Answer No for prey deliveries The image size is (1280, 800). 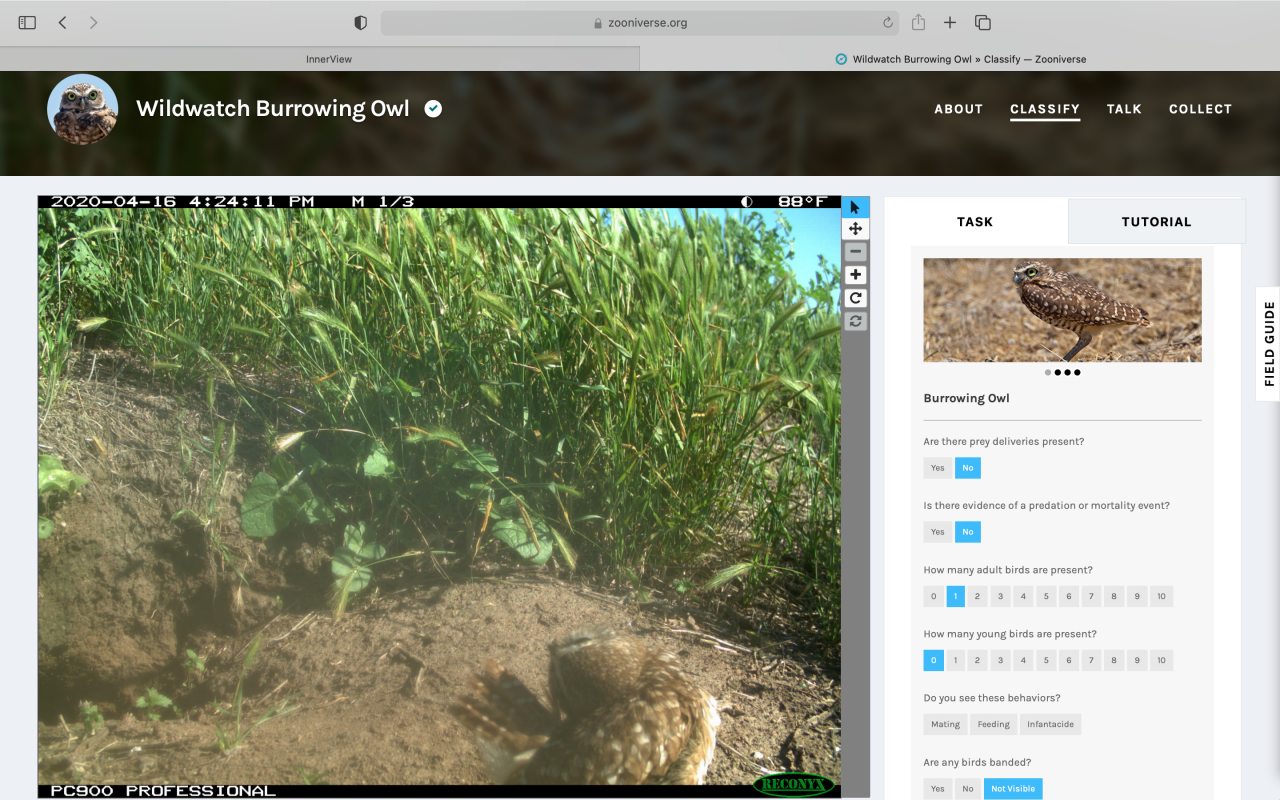coord(968,468)
